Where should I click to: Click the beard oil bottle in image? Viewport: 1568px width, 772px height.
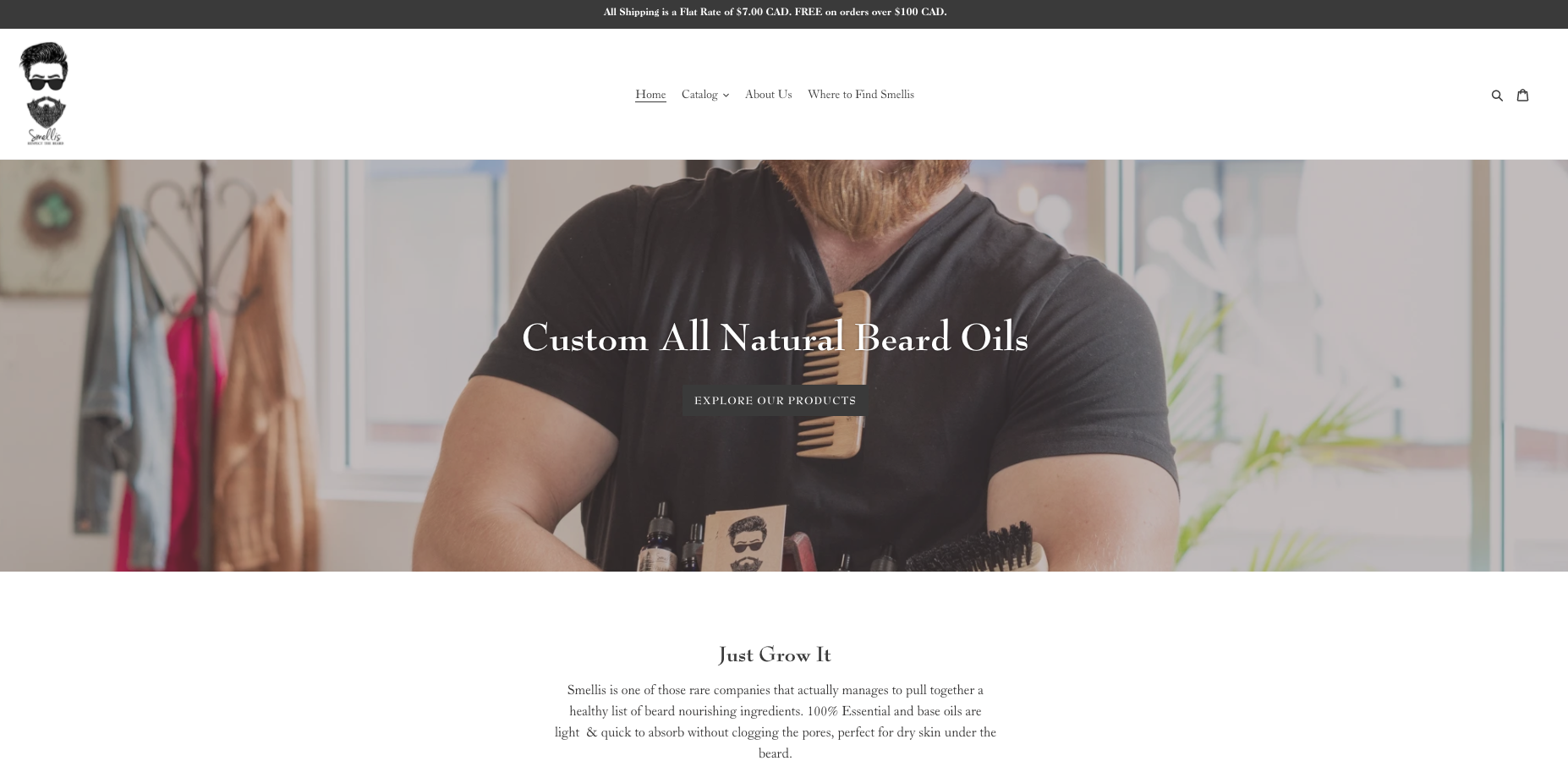tap(657, 537)
